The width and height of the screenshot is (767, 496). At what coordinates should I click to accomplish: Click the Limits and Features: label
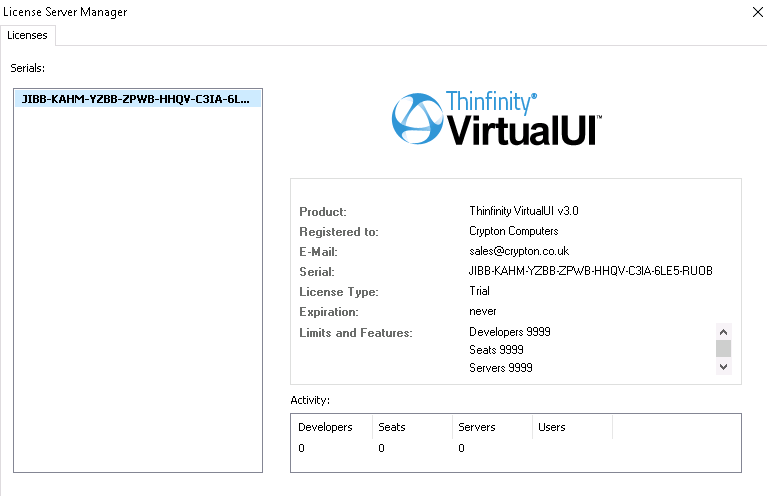pos(356,333)
